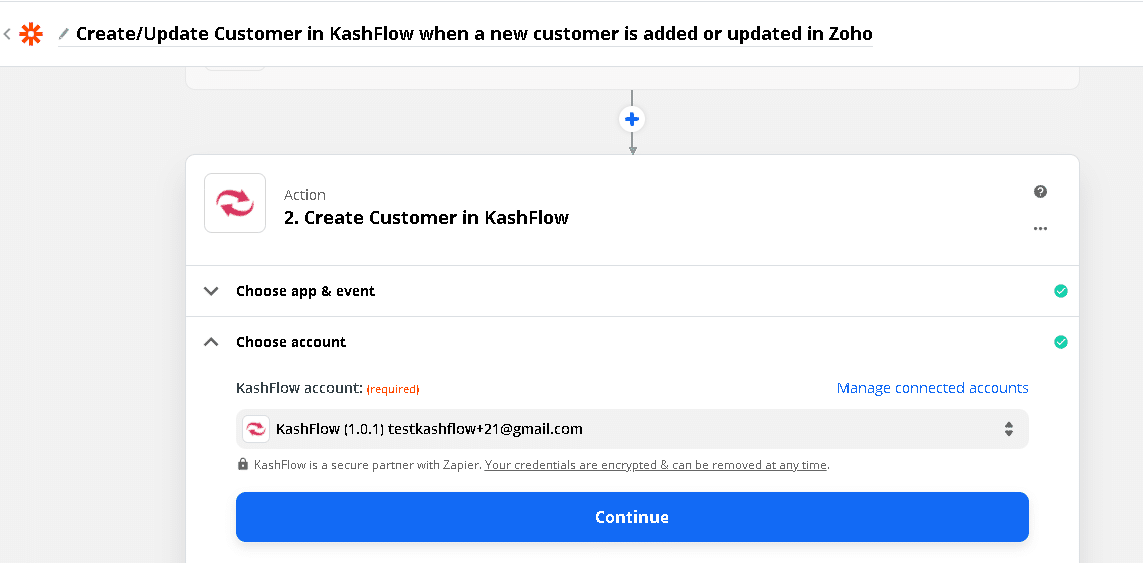Click the orange Zapier logo
Screen dimensions: 1143x563
(31, 35)
